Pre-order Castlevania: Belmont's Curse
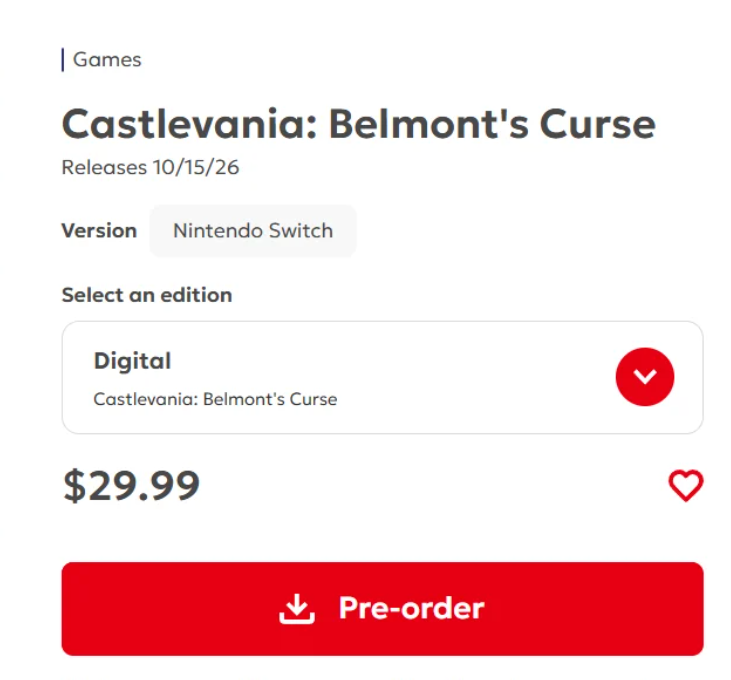 coord(382,609)
